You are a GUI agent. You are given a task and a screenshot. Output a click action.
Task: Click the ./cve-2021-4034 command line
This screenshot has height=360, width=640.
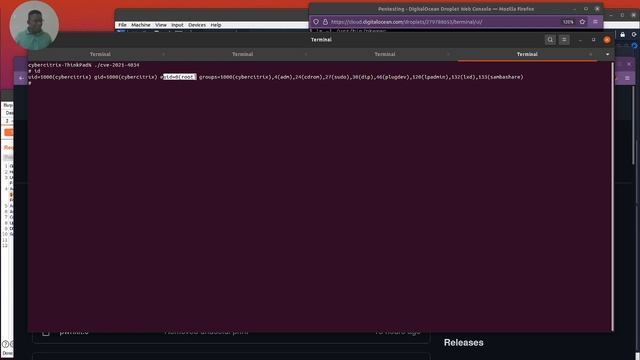click(84, 65)
